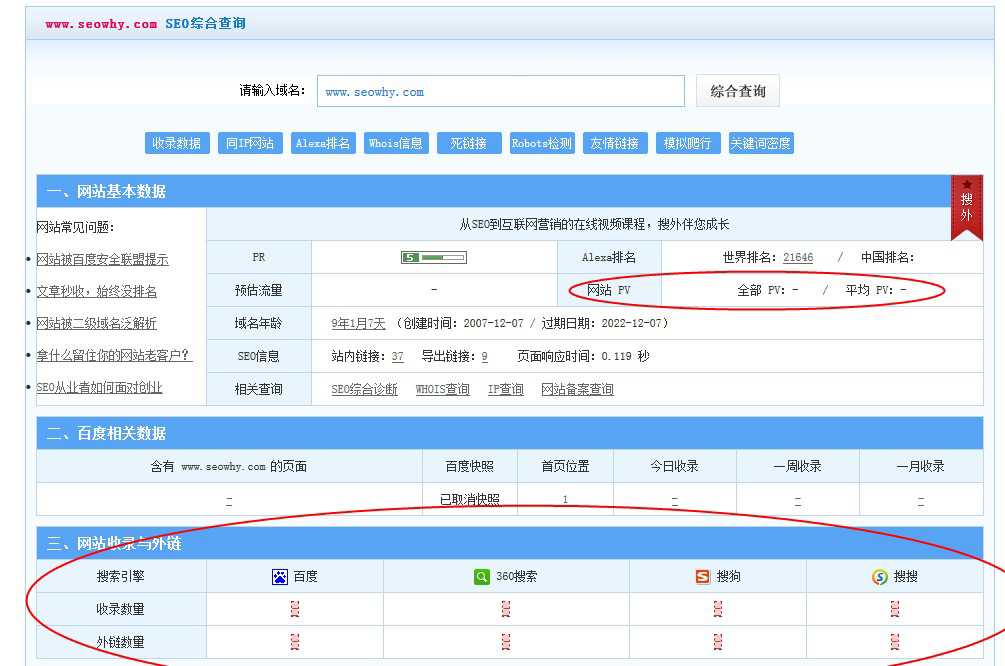Select the Whois信息 tab
1005x666 pixels.
396,143
